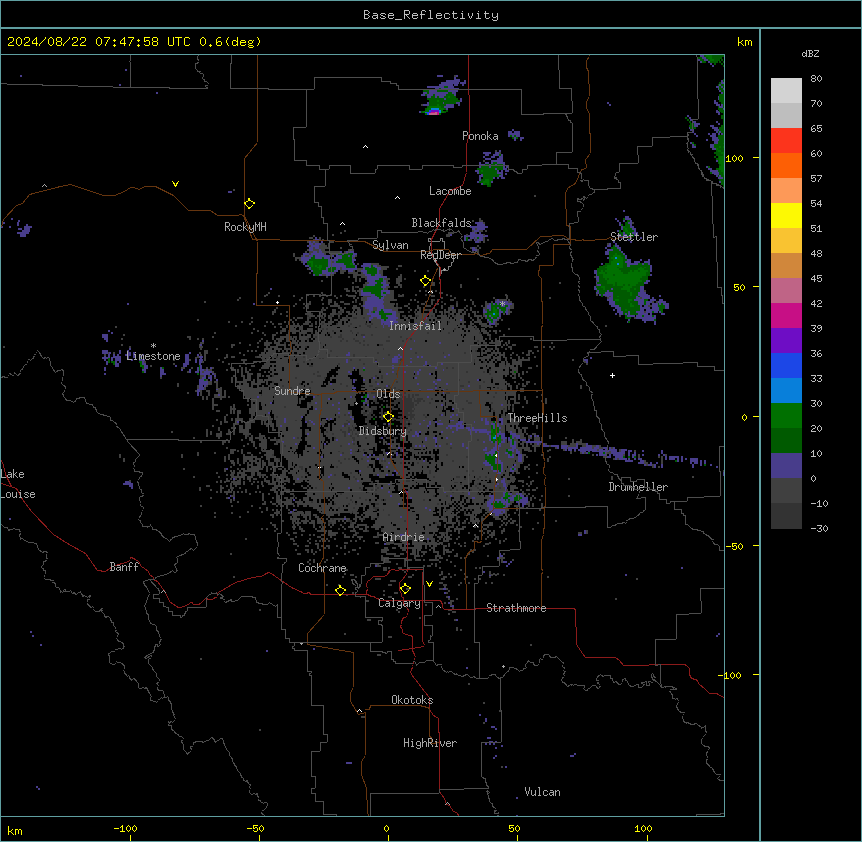Select the magenta-core storm cell north of Ponoka

pos(443,97)
